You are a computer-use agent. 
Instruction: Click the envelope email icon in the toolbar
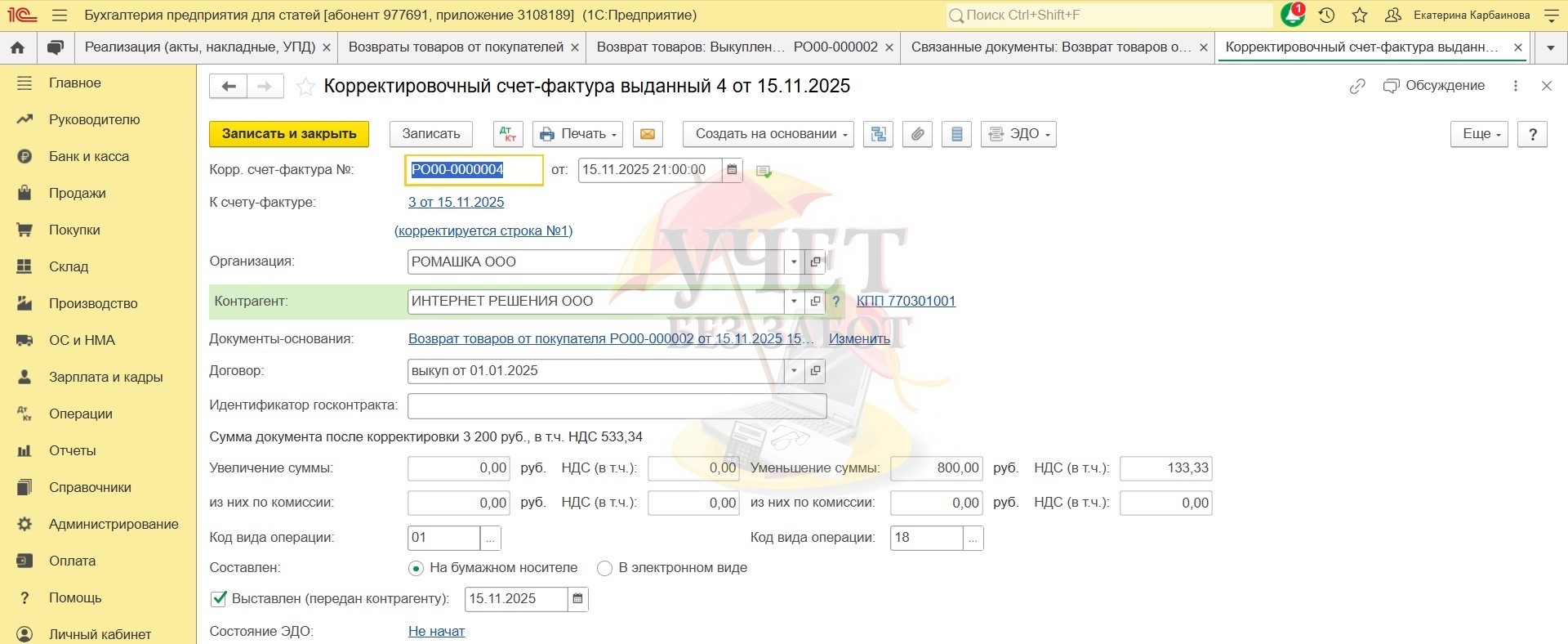coord(648,134)
